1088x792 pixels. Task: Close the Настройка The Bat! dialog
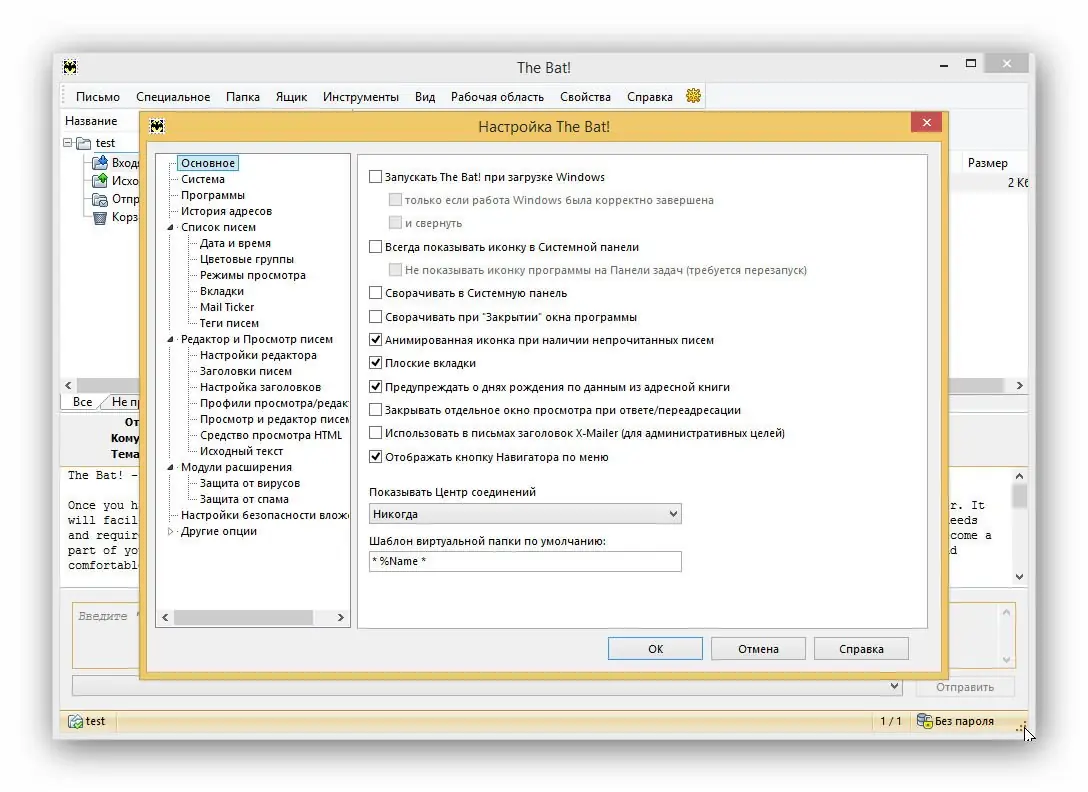click(x=926, y=122)
